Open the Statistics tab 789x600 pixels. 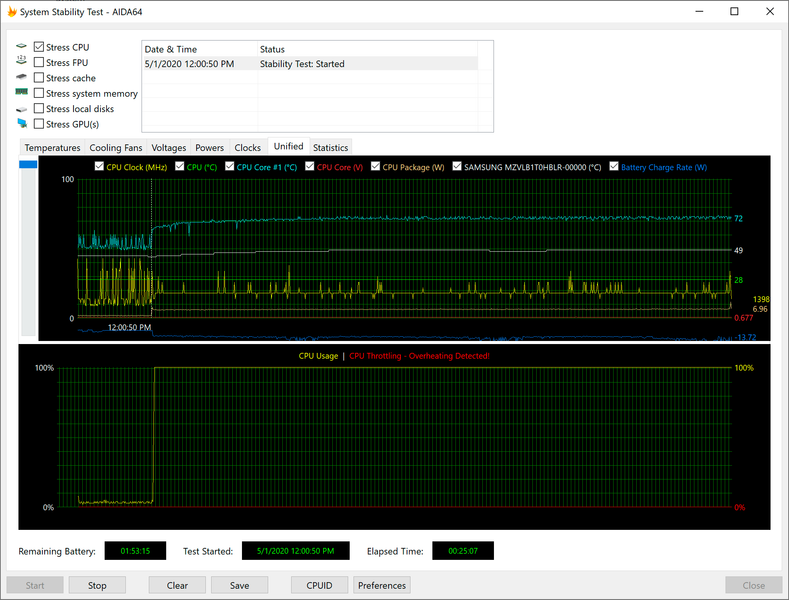(330, 147)
